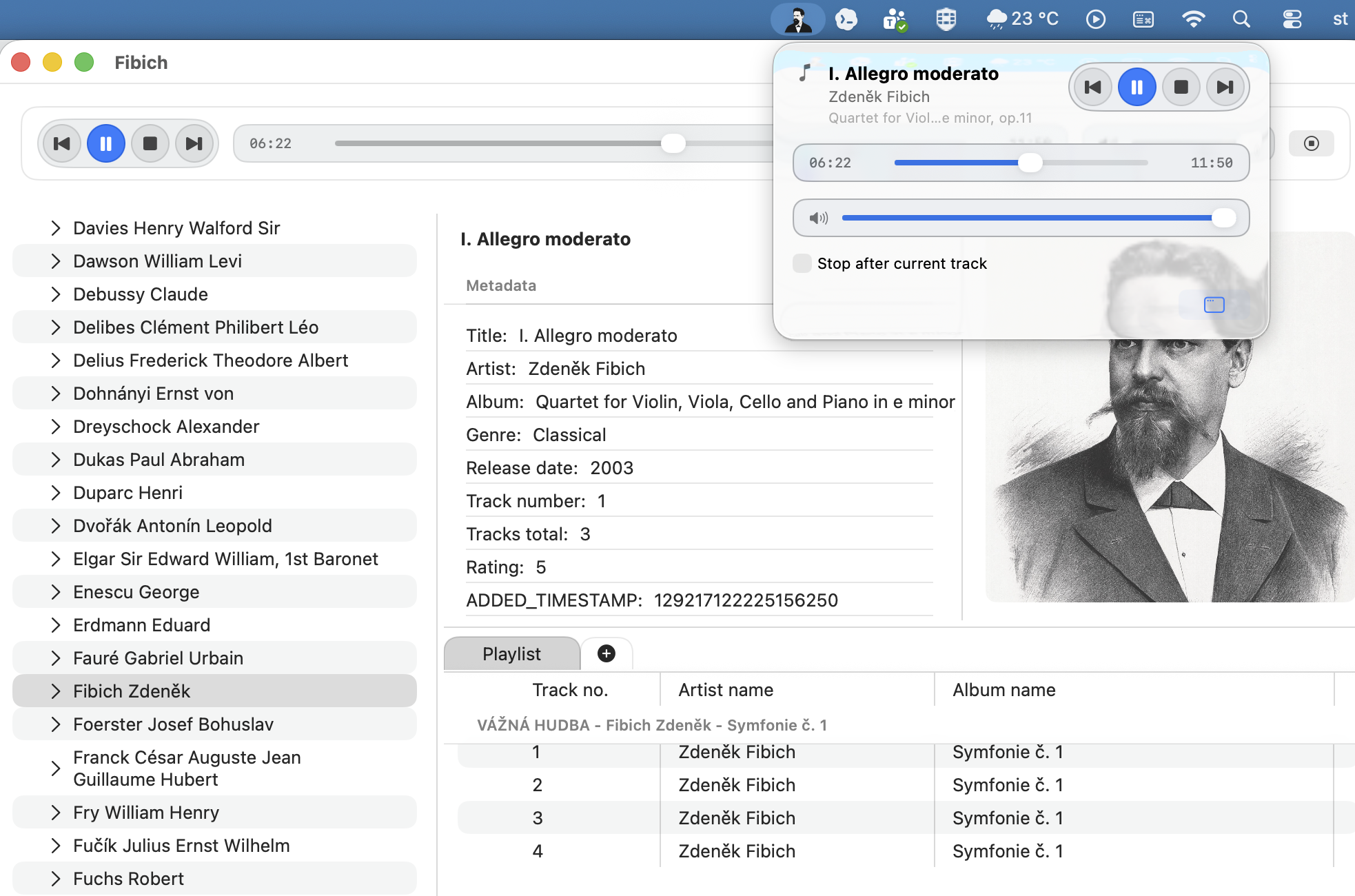Sort by Track no. column header
1355x896 pixels.
coord(570,690)
